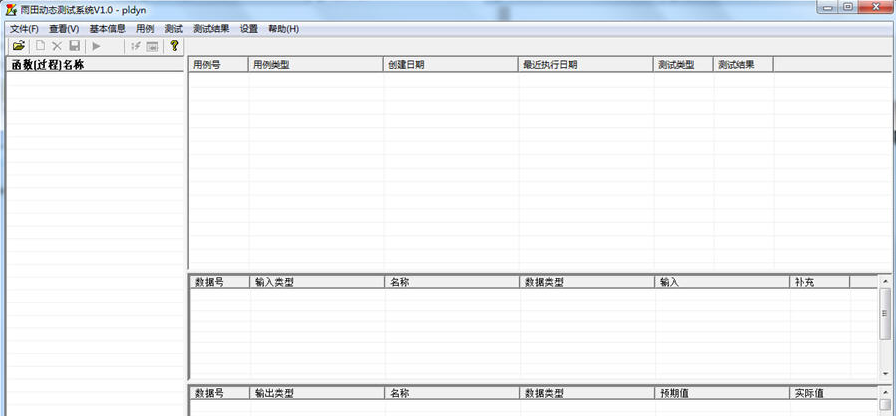
Task: Click the delete X toolbar icon
Action: tap(57, 46)
